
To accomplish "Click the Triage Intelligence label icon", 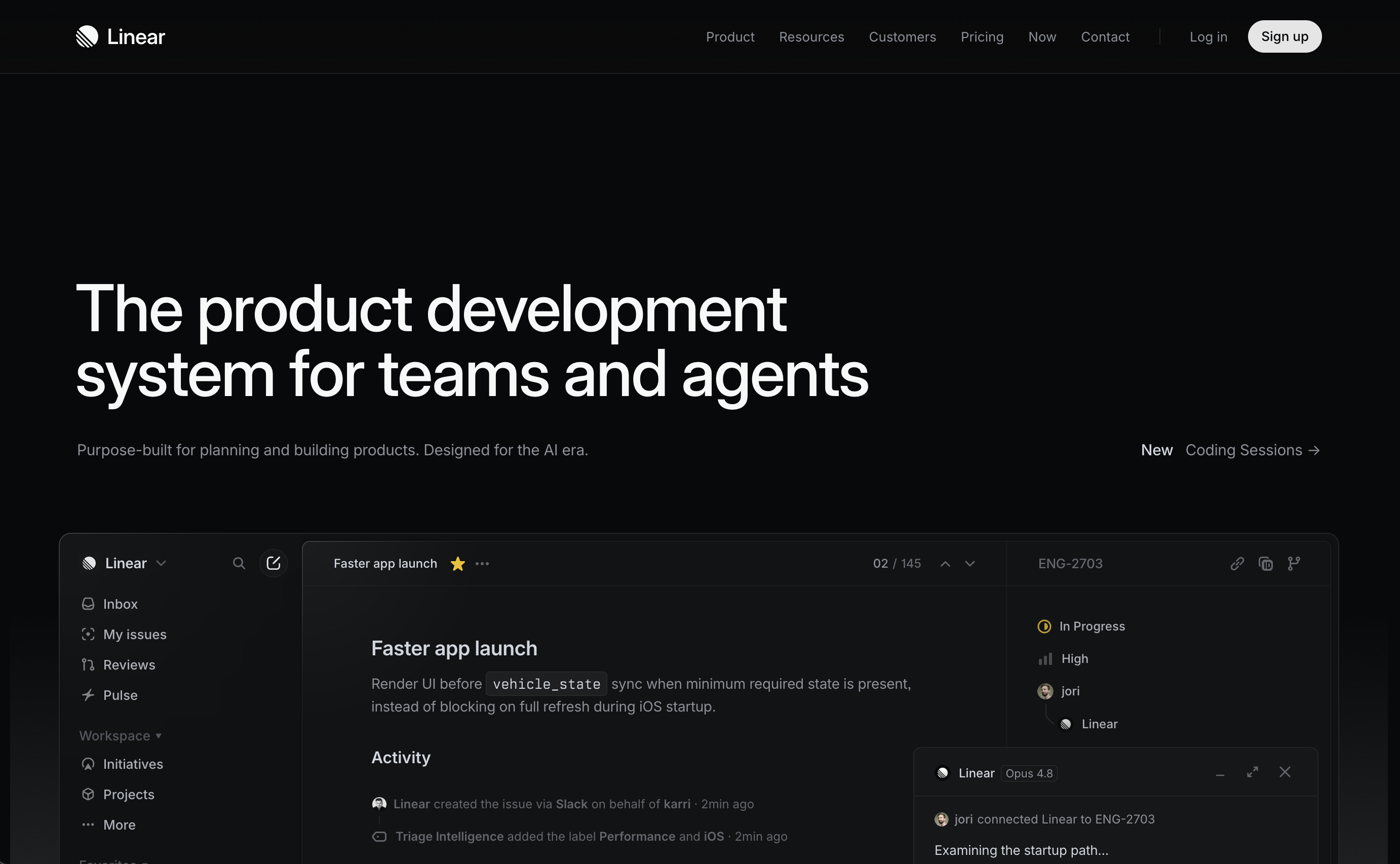I will pyautogui.click(x=379, y=837).
